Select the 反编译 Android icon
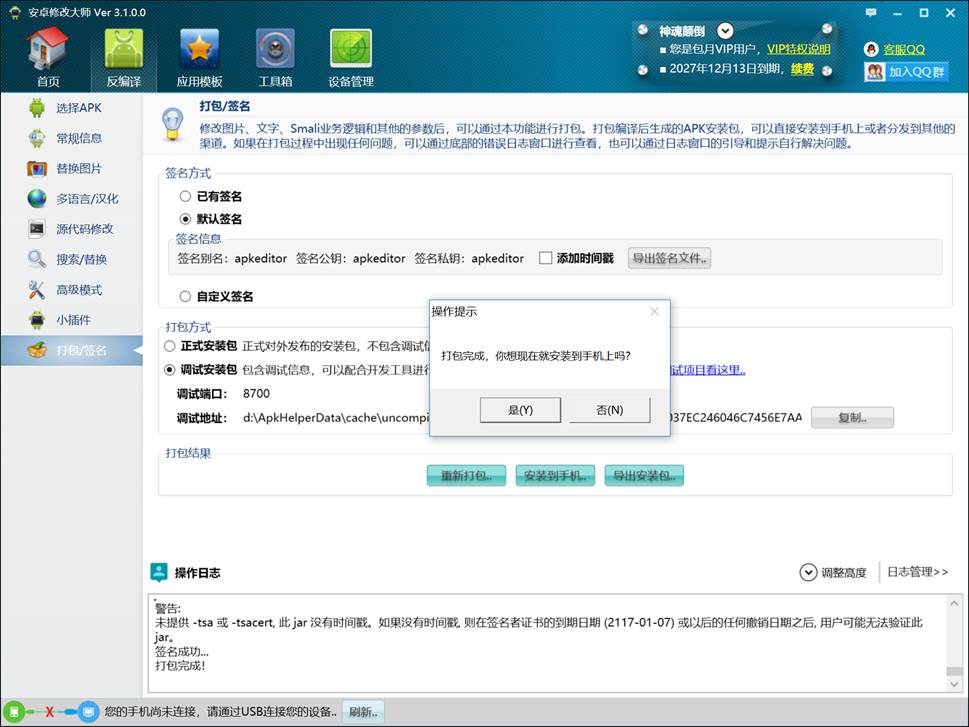 coord(124,48)
